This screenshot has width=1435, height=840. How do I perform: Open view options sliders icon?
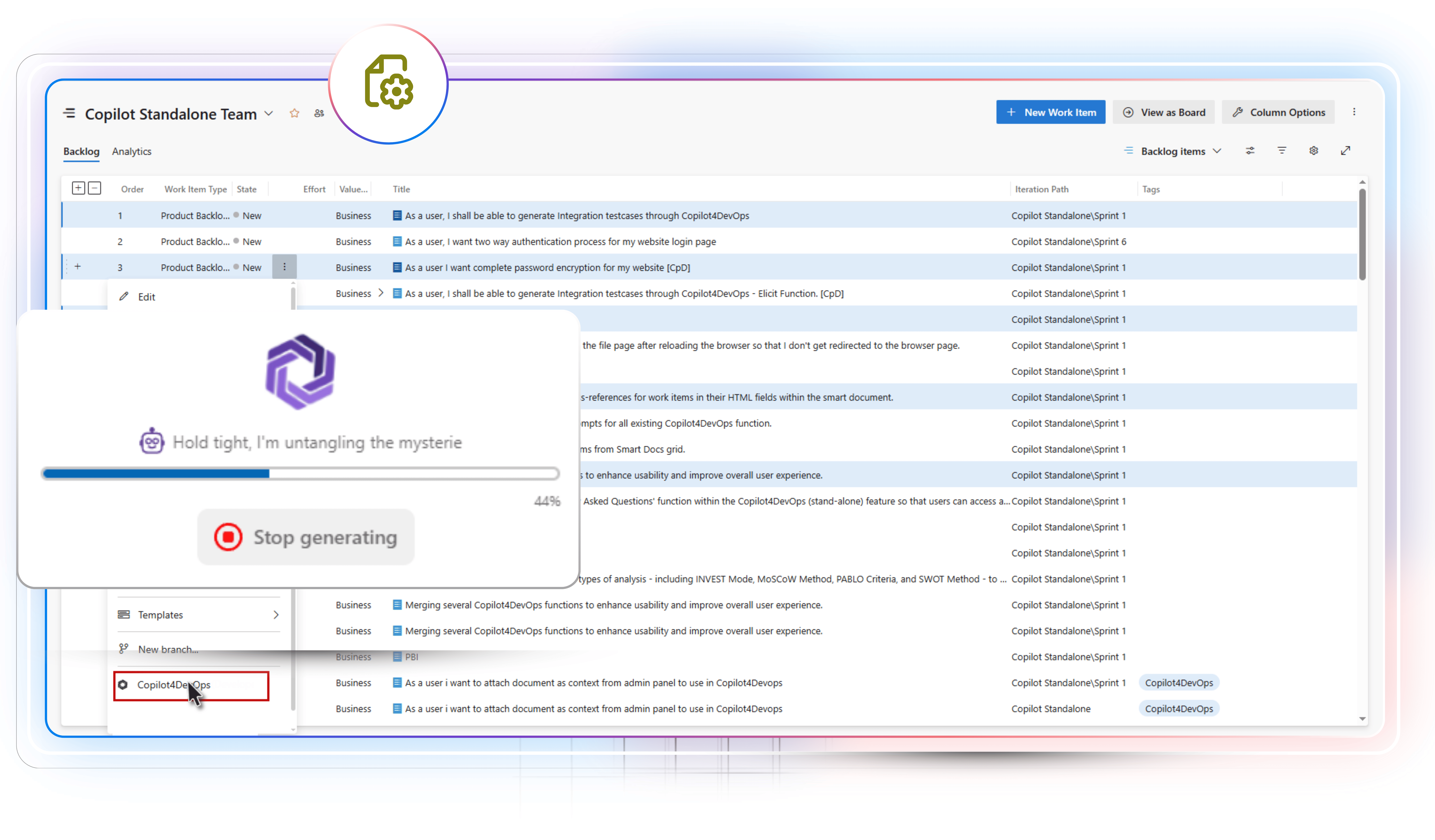tap(1250, 151)
